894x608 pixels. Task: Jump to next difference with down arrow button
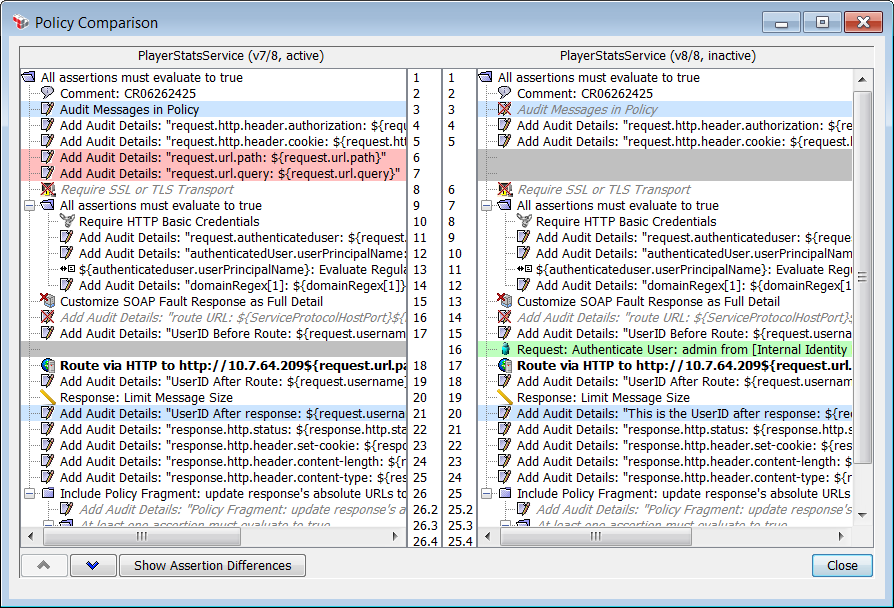point(93,565)
